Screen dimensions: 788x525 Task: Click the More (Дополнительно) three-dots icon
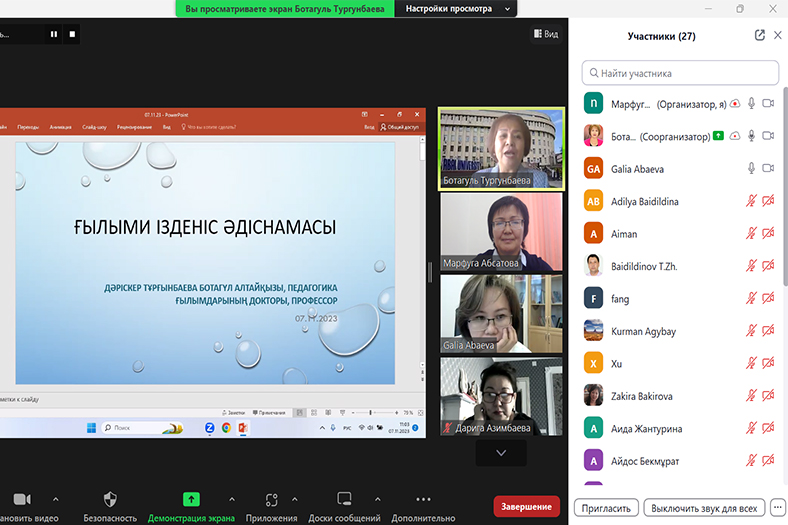click(x=423, y=499)
